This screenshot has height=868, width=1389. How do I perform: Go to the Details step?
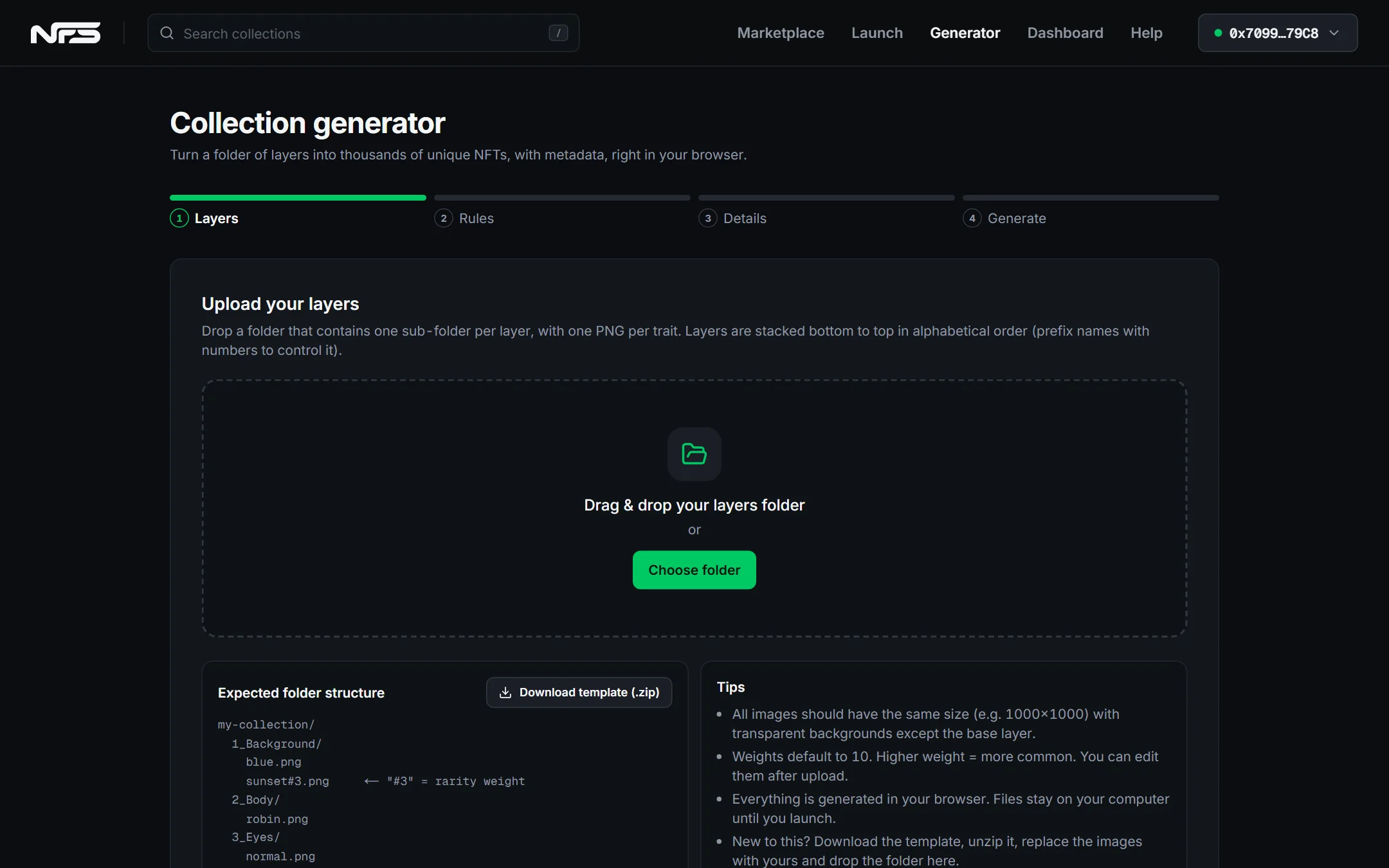point(745,218)
